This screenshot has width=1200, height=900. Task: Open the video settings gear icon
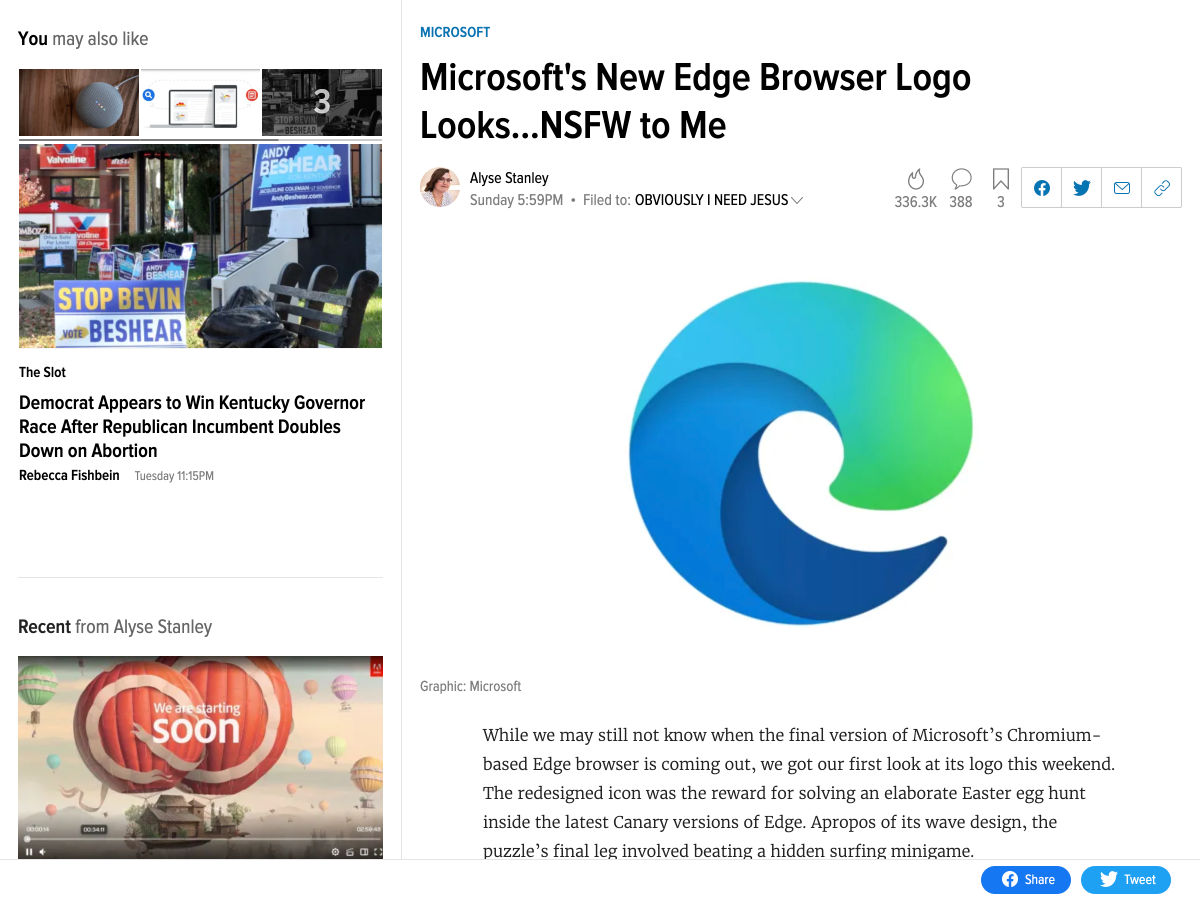pos(336,852)
